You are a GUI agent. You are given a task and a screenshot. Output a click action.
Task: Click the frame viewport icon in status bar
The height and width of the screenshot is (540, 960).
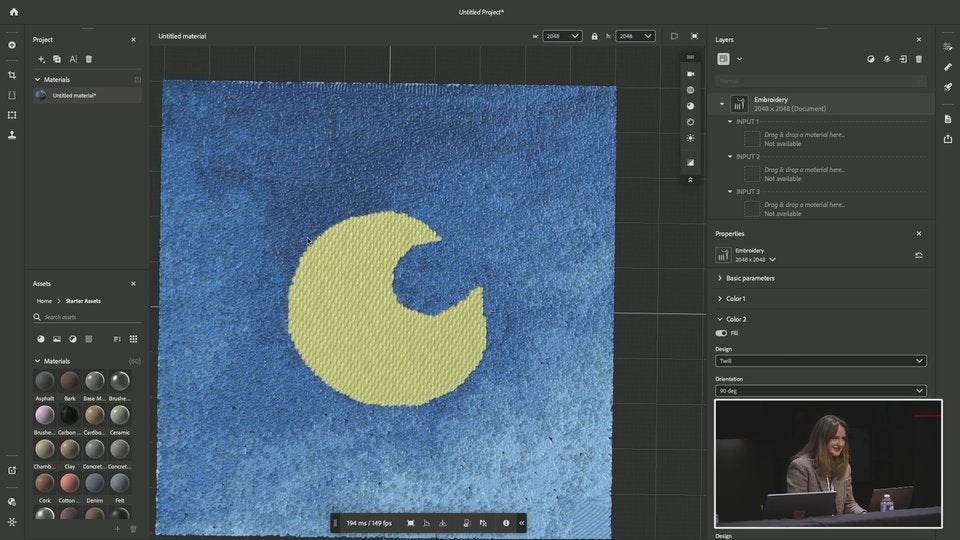point(411,523)
